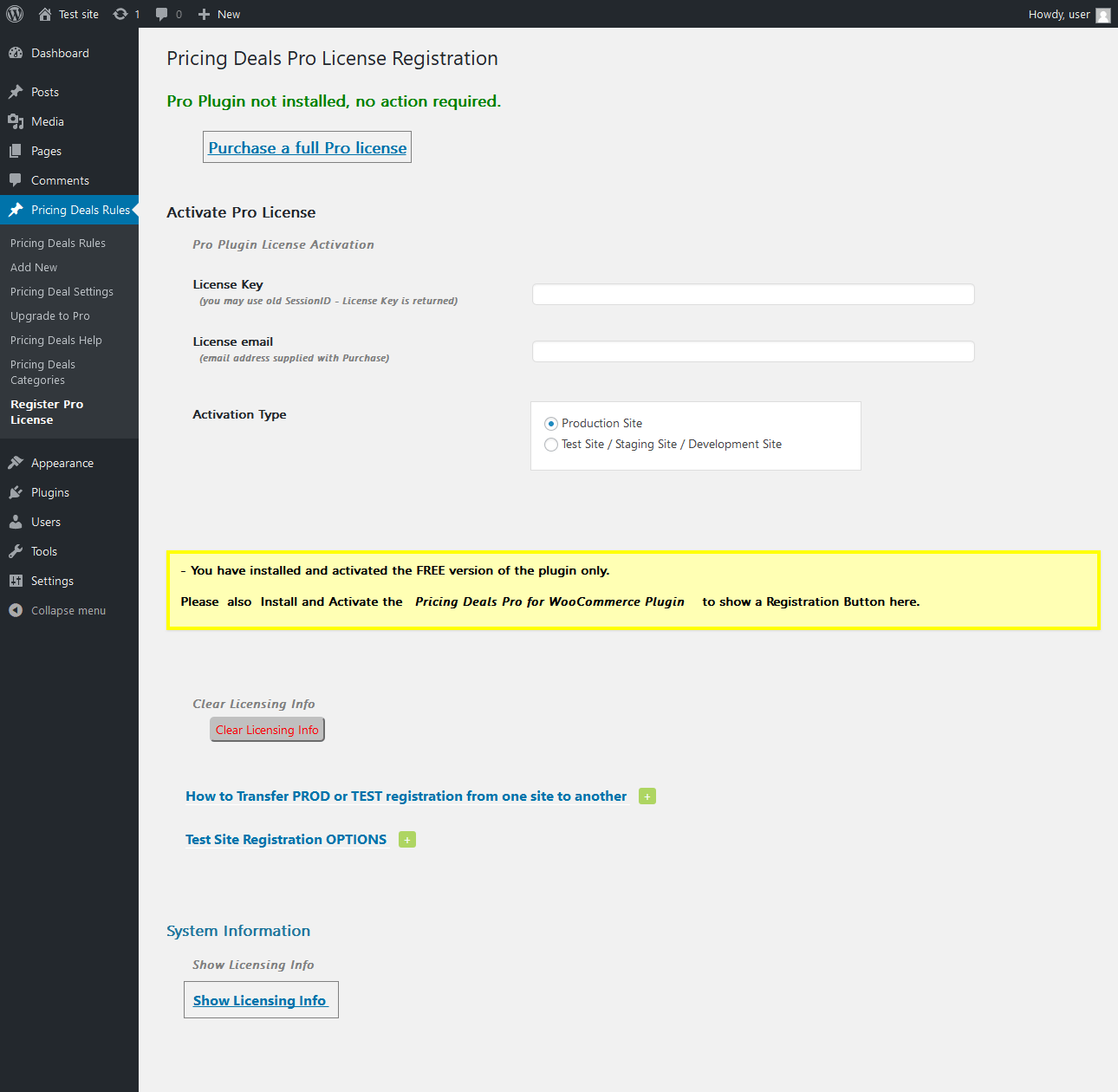Screen dimensions: 1118x1092
Task: Click the Pages icon in sidebar
Action: point(16,151)
